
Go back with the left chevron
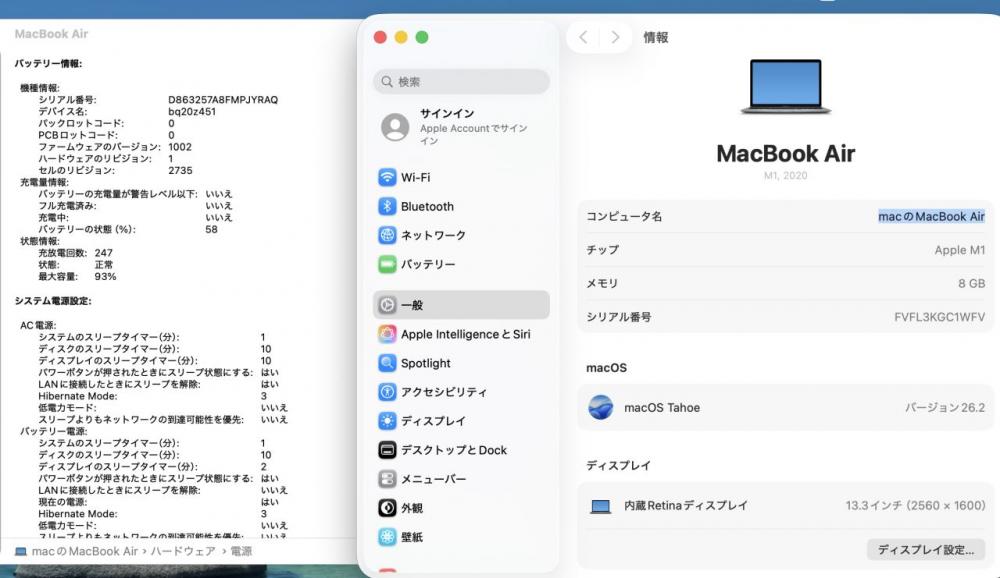(x=584, y=38)
